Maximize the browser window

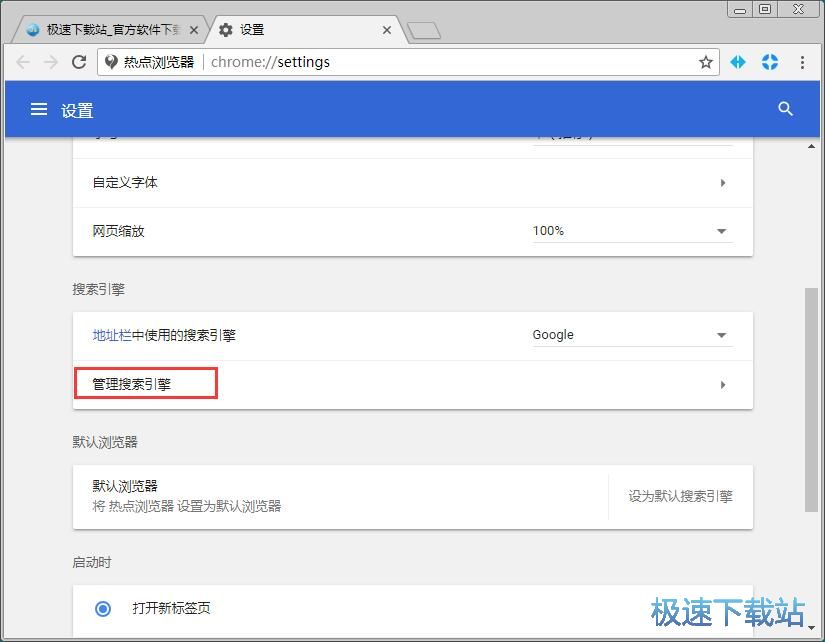765,9
